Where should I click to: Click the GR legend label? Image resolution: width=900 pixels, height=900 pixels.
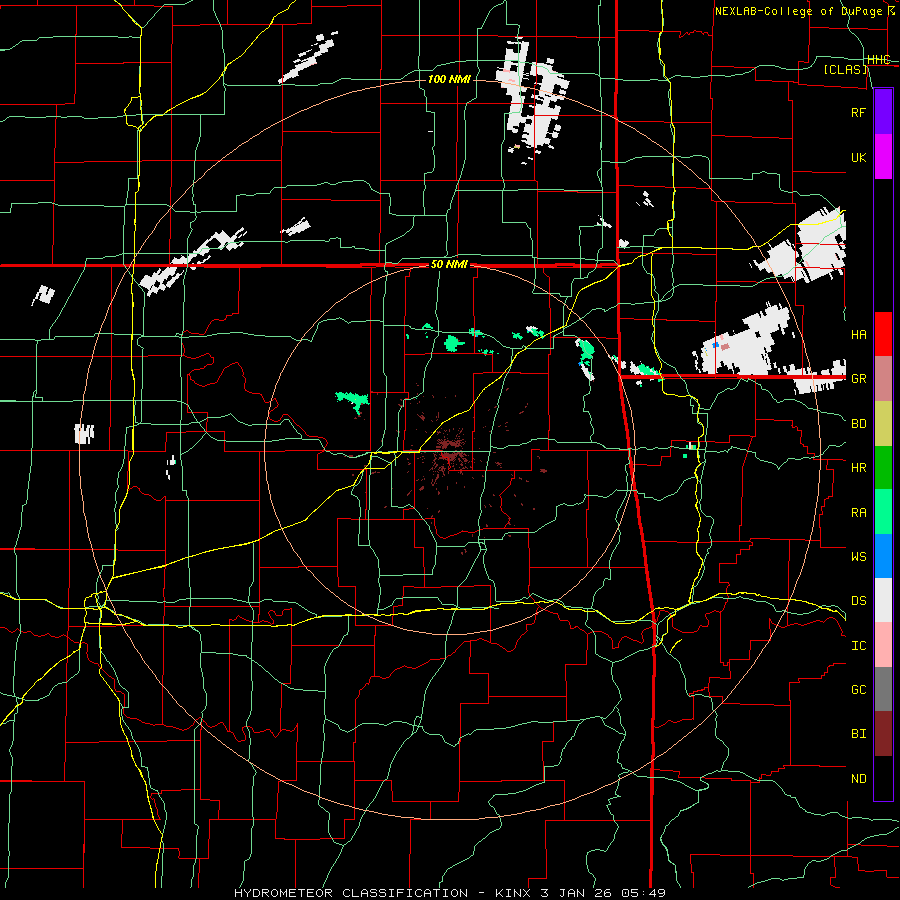858,379
